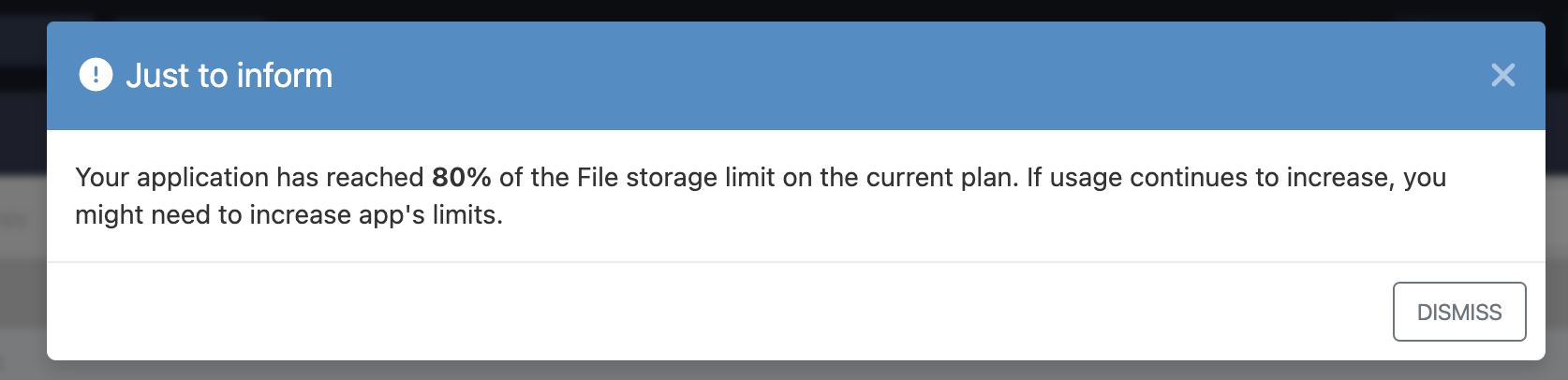Viewport: 1568px width, 380px height.
Task: Click the empty white footer beside DISMISS
Action: coord(712,312)
